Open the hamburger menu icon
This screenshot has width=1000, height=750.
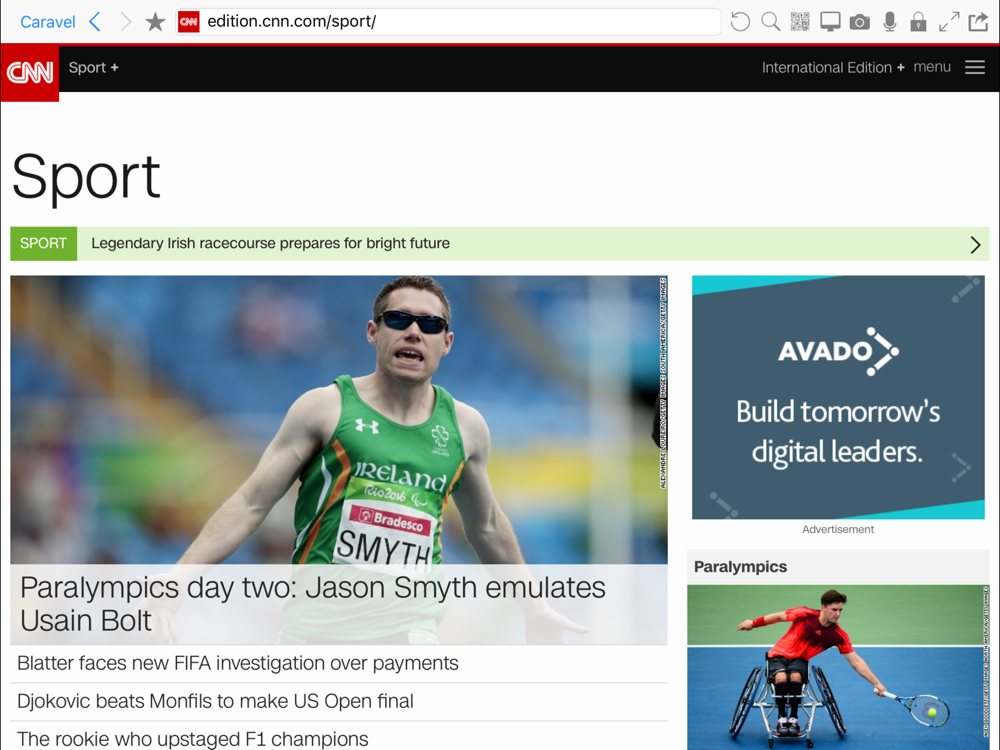974,67
